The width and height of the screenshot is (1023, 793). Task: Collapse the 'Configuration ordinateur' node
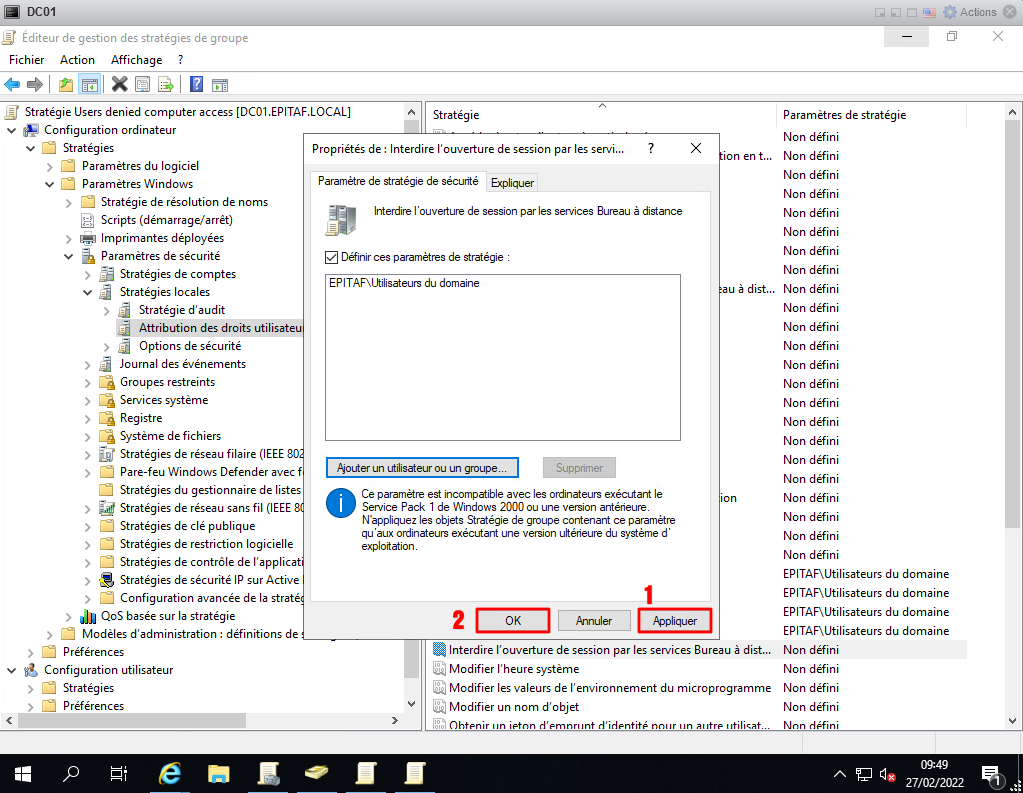[x=11, y=130]
